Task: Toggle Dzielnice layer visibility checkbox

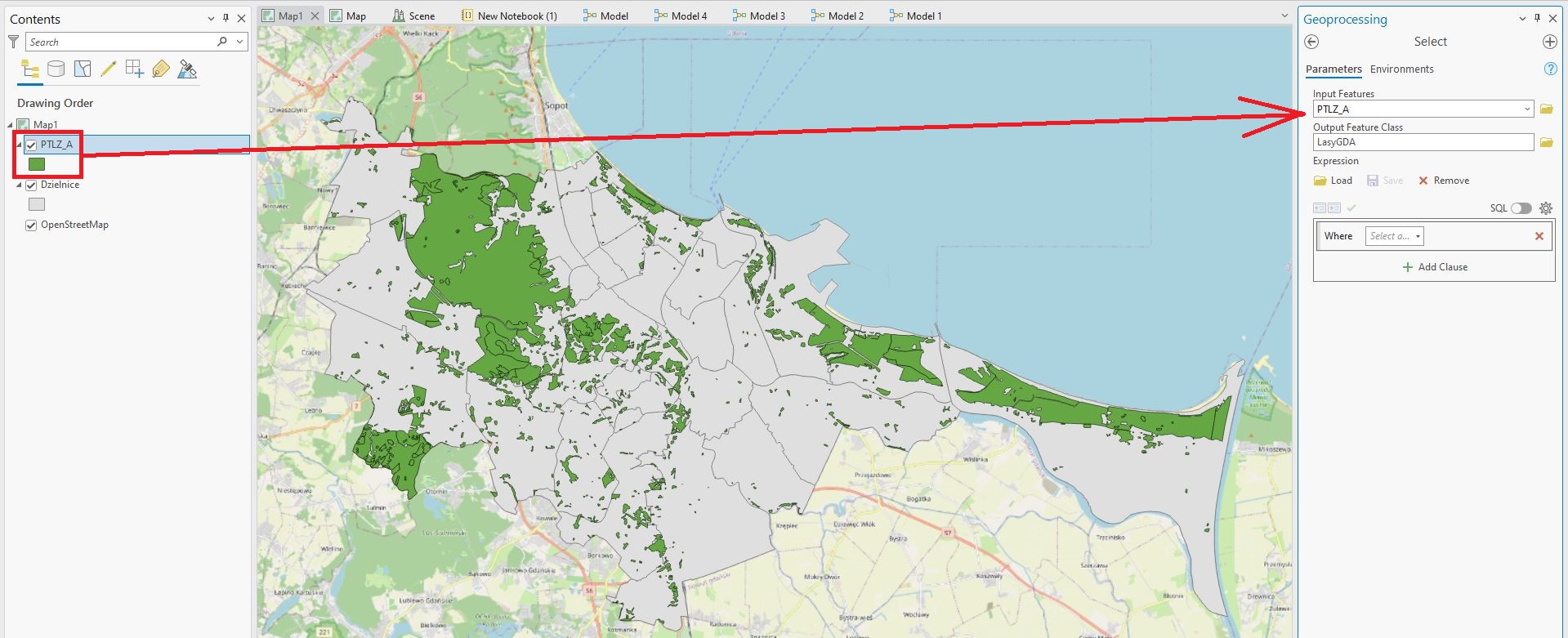Action: pyautogui.click(x=31, y=185)
